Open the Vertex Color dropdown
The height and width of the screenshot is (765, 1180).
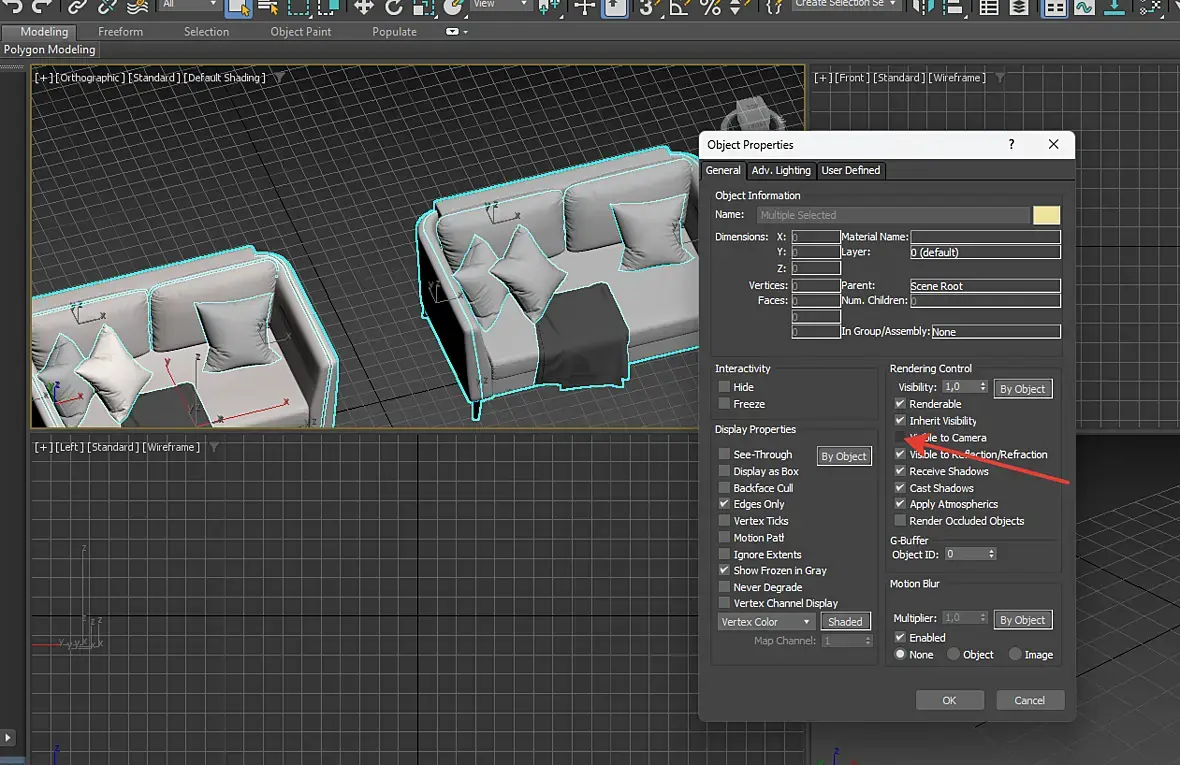(x=766, y=622)
